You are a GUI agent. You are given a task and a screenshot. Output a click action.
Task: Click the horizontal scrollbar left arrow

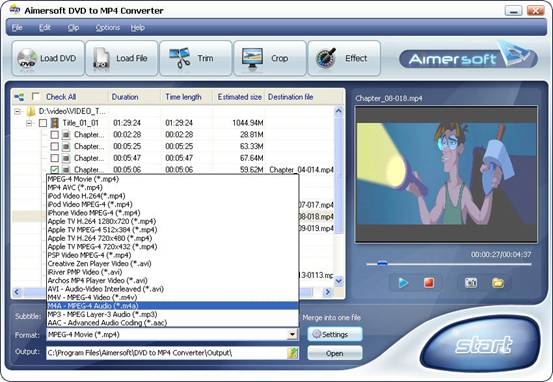click(17, 292)
